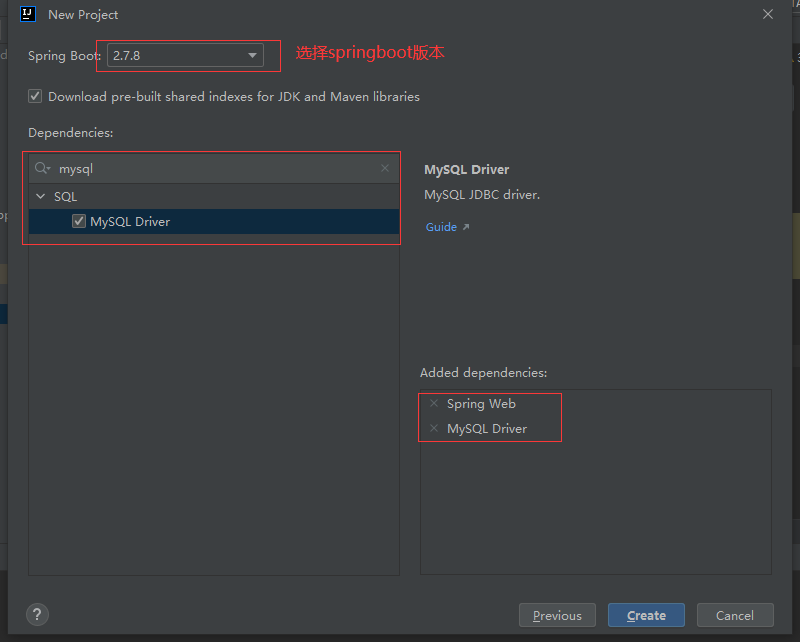The image size is (800, 642).
Task: Click the dependency search field containing mysql
Action: pyautogui.click(x=214, y=168)
